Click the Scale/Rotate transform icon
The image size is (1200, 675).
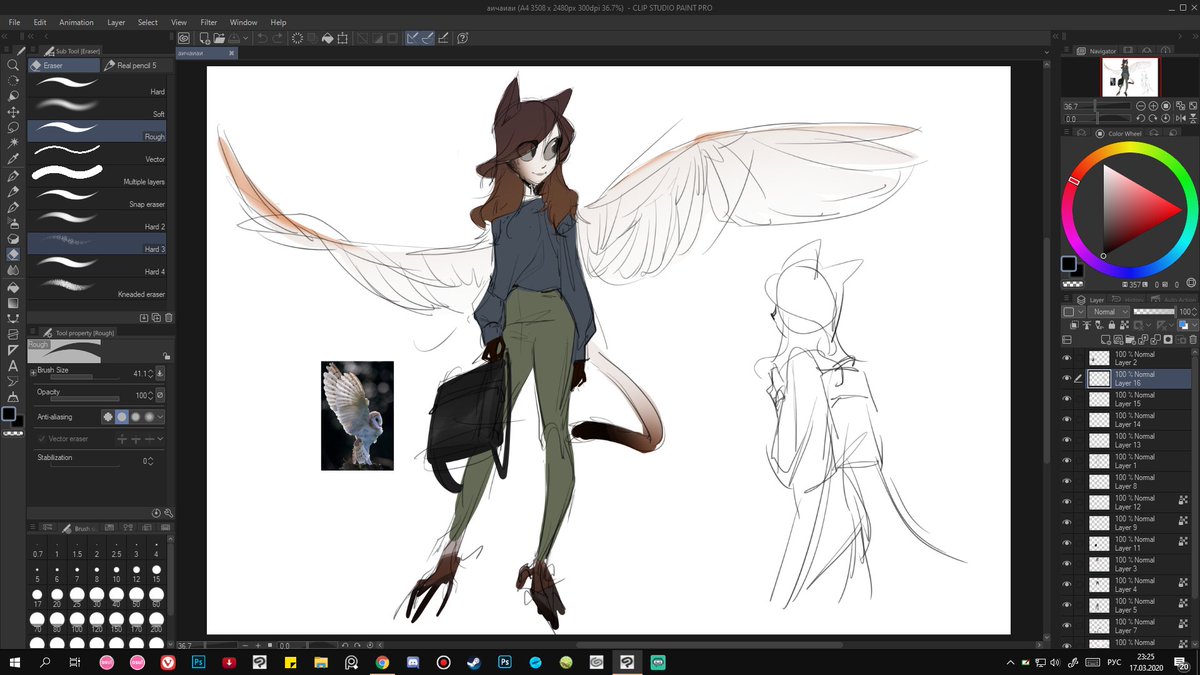(x=342, y=37)
